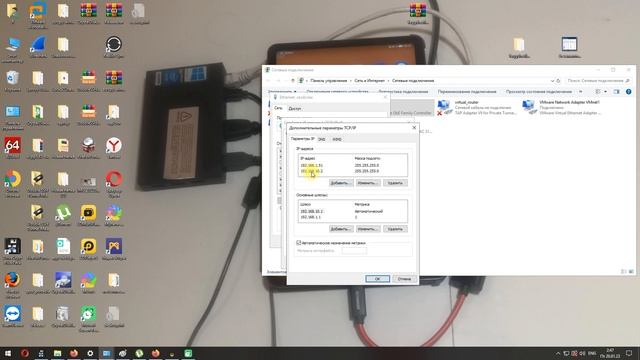This screenshot has width=640, height=360.
Task: Click the uTorrent icon in the taskbar
Action: pos(139,353)
